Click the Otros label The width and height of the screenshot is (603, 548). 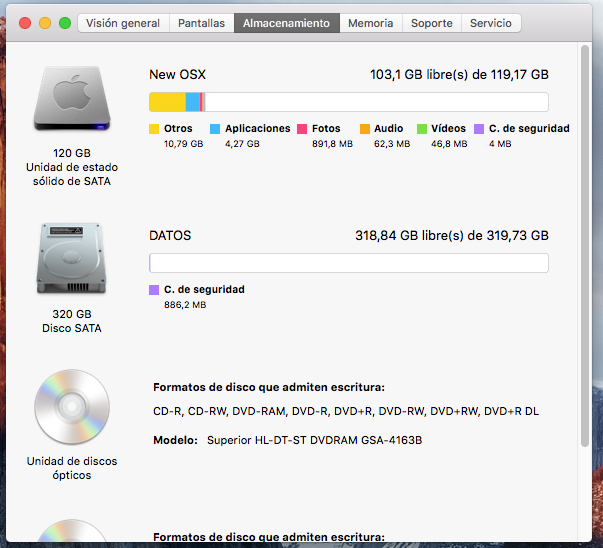(x=178, y=128)
